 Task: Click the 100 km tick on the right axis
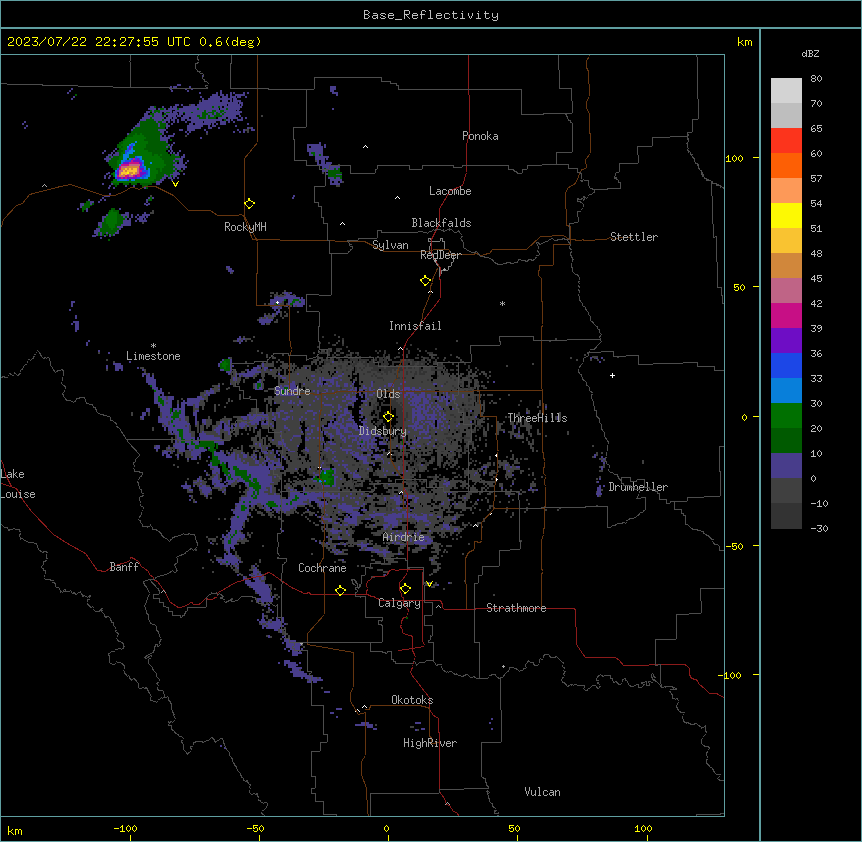[x=734, y=158]
